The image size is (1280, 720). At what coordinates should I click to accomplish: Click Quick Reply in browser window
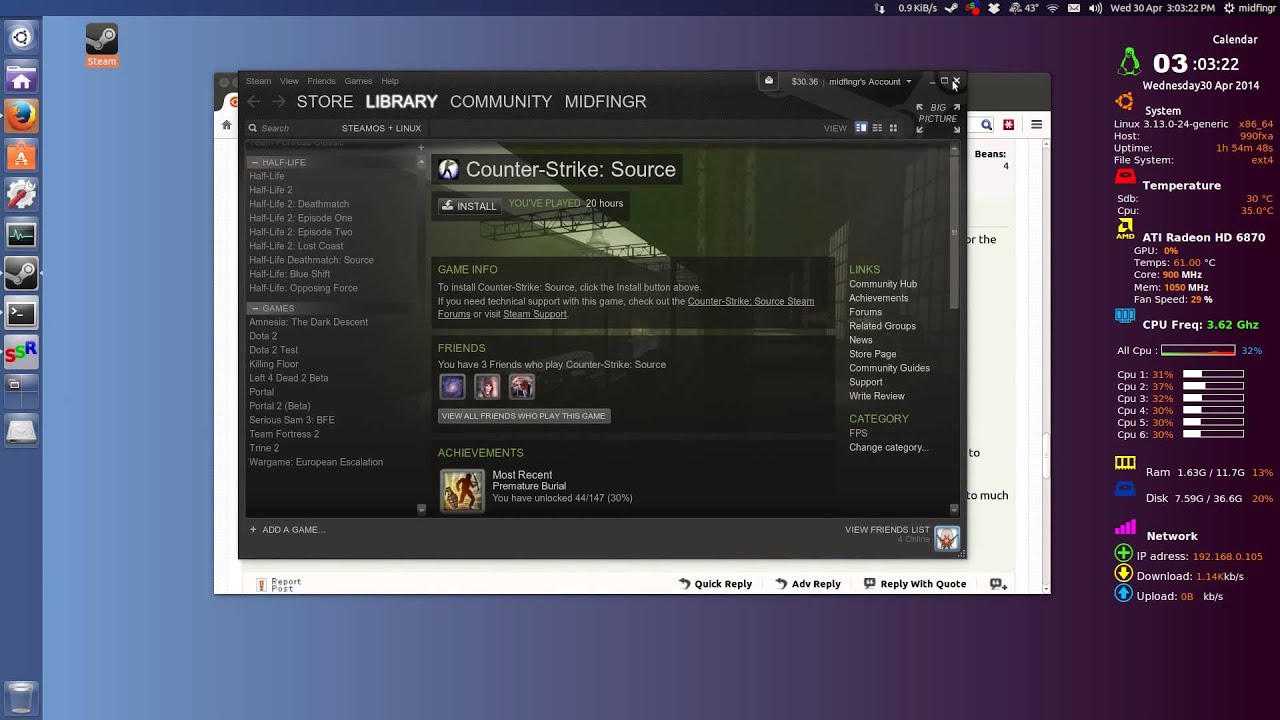click(x=715, y=584)
